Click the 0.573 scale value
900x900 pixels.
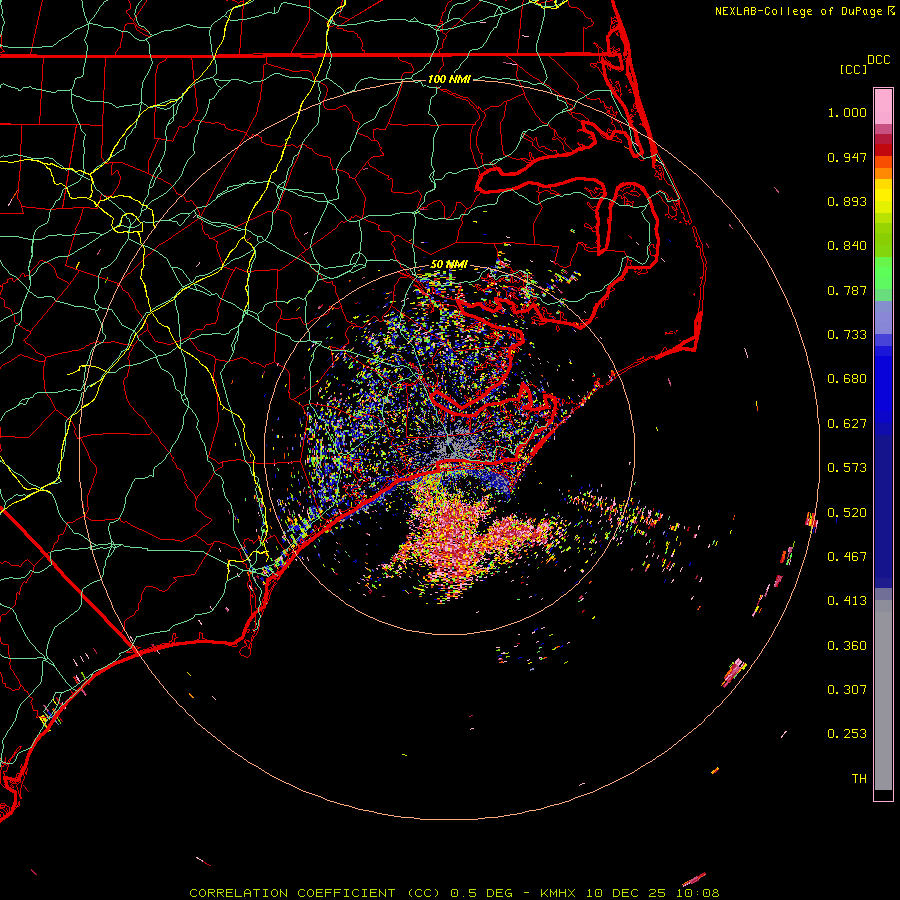[847, 468]
